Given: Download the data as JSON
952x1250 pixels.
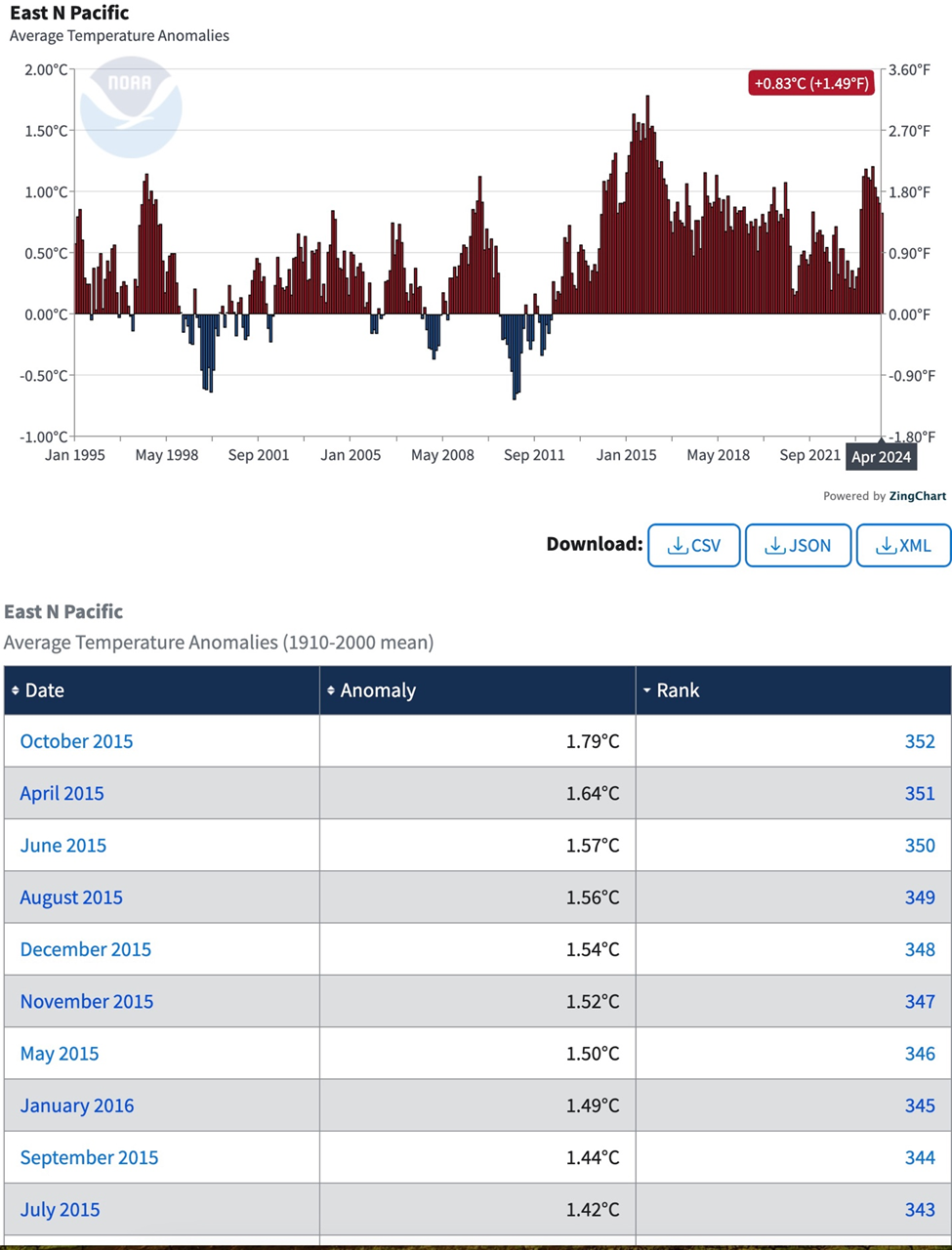Looking at the screenshot, I should pos(798,545).
